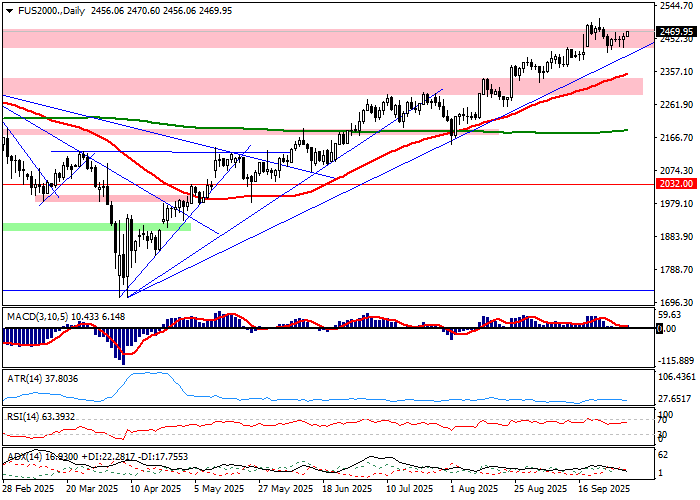Click the 1696.30 price axis label
The width and height of the screenshot is (700, 500).
point(676,302)
